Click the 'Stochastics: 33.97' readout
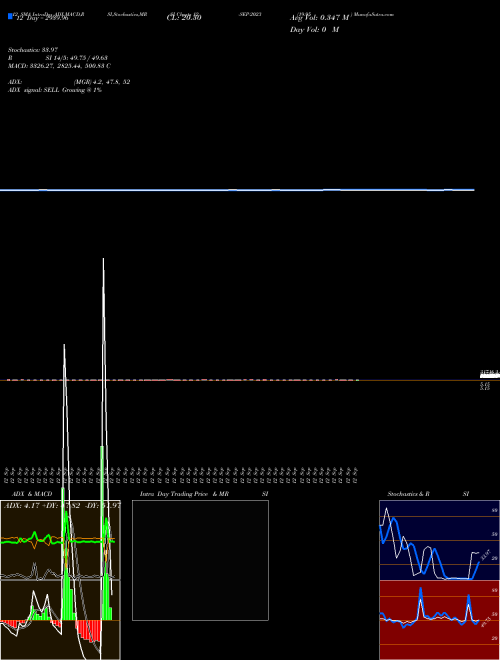This screenshot has height=660, width=500. coord(33,50)
